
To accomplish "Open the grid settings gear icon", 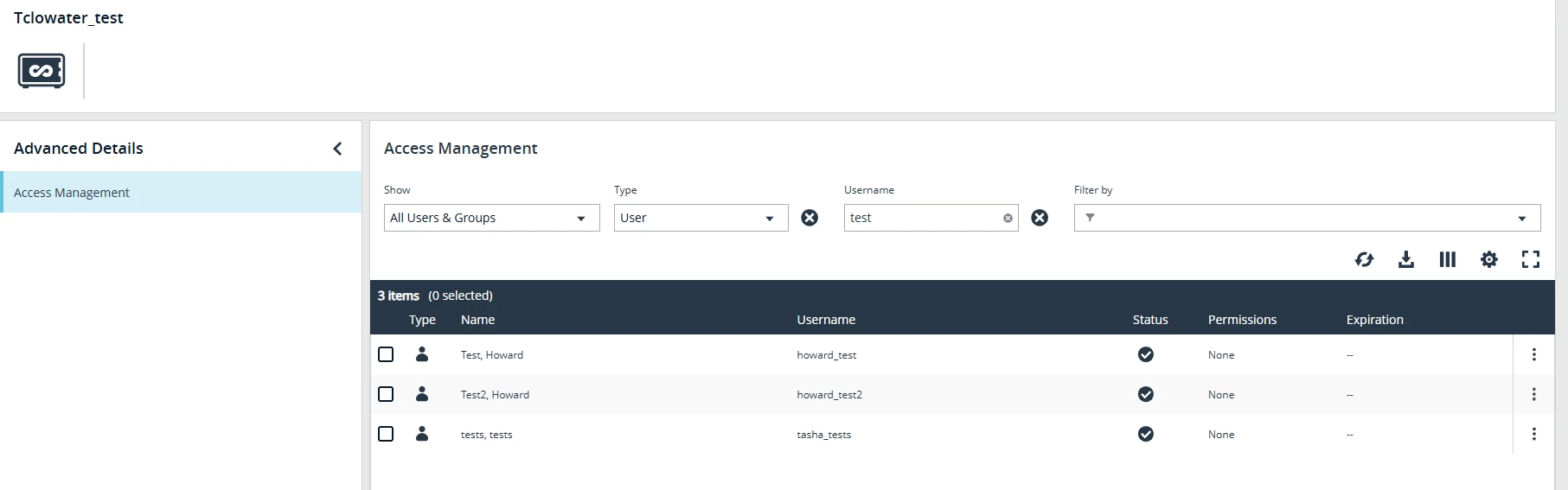I will (x=1489, y=259).
